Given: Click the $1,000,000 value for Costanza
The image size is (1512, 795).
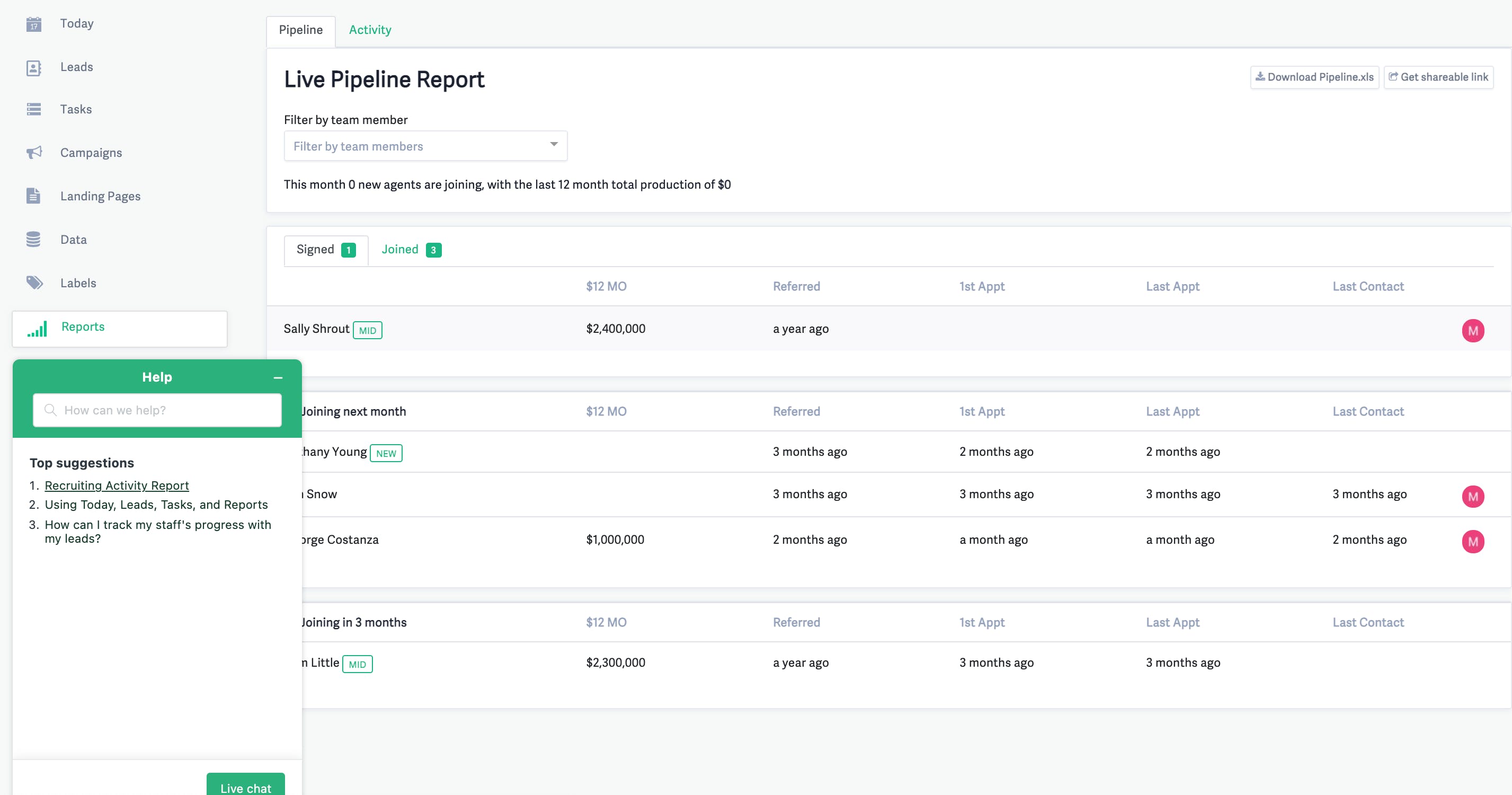Looking at the screenshot, I should pos(615,540).
